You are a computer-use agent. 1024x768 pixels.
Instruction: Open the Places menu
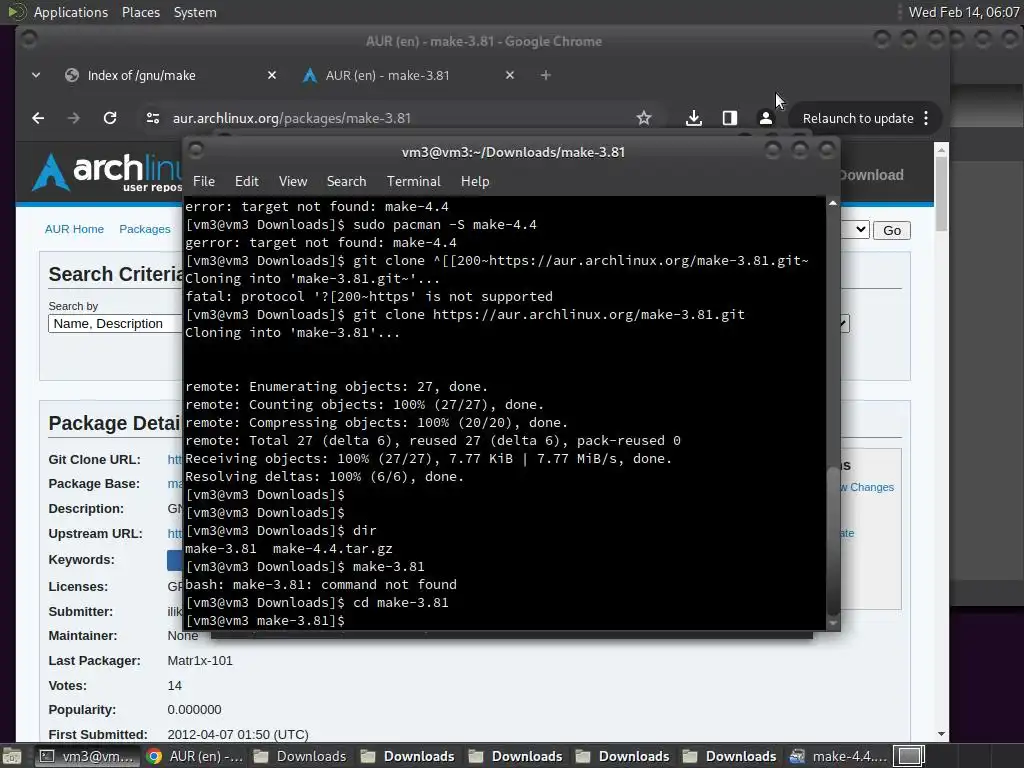point(140,12)
